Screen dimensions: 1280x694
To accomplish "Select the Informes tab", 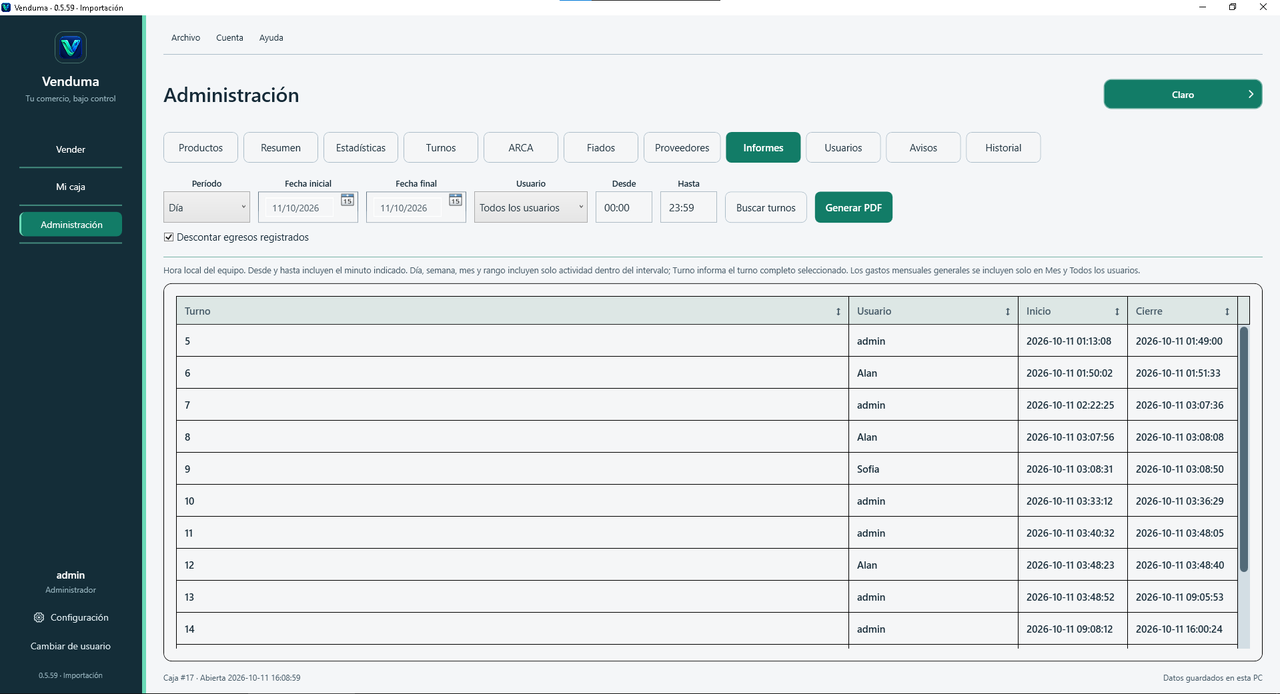I will (x=763, y=147).
